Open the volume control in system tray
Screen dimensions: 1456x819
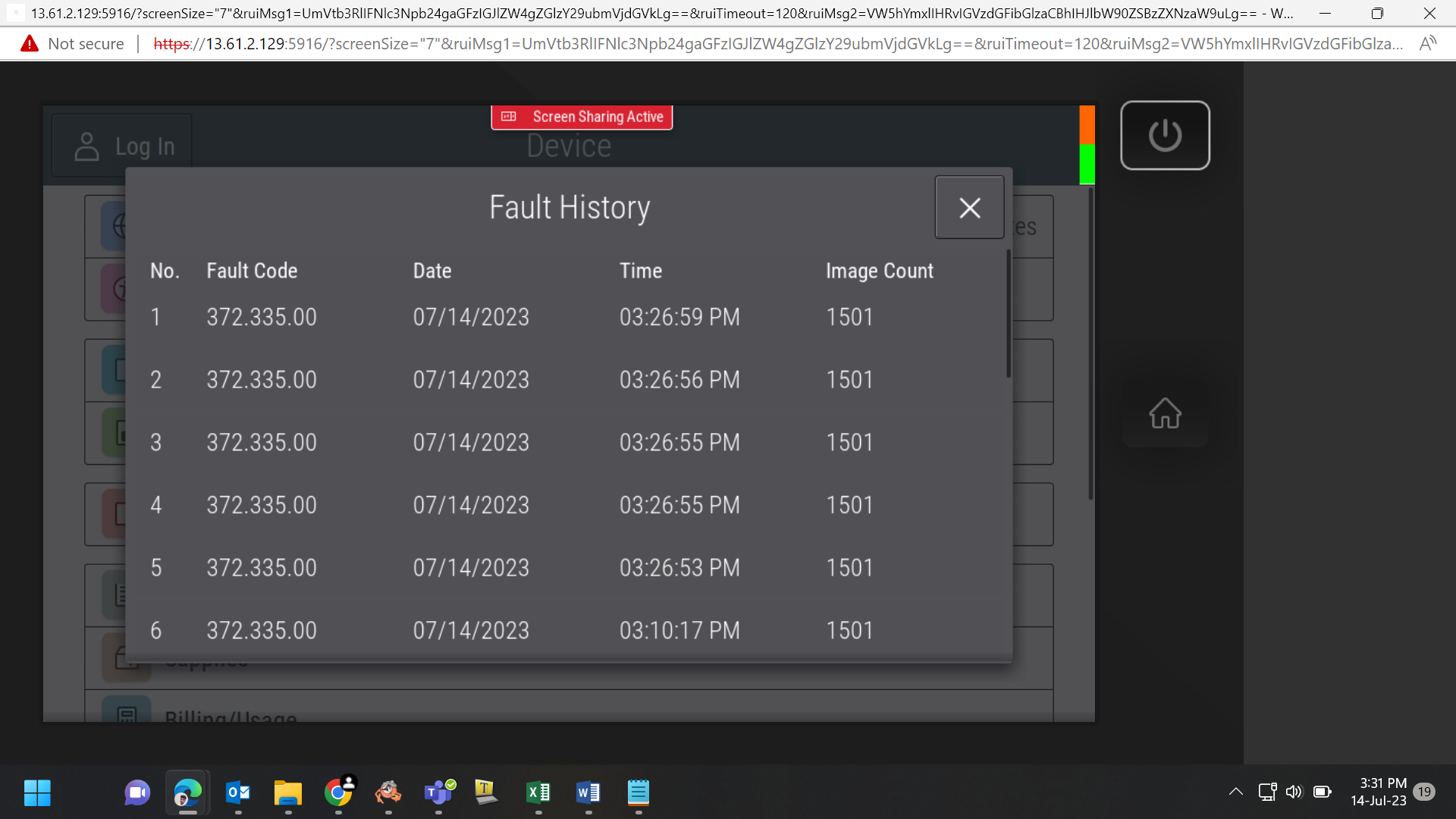tap(1294, 792)
